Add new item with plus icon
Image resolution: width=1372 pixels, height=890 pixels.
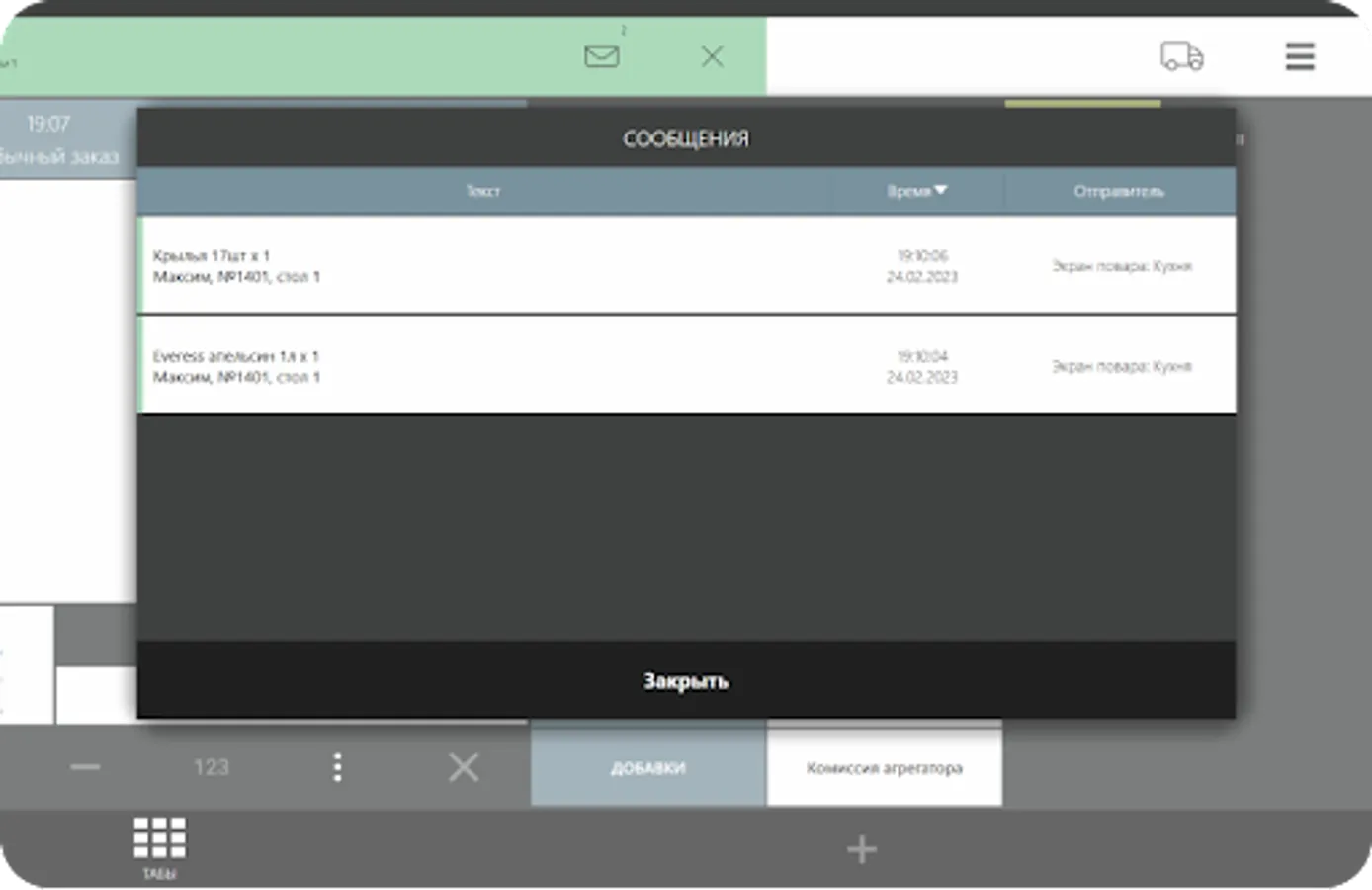pos(862,848)
